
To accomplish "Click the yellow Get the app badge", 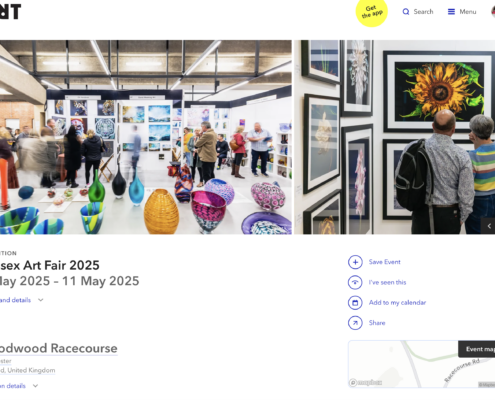I will click(x=372, y=12).
